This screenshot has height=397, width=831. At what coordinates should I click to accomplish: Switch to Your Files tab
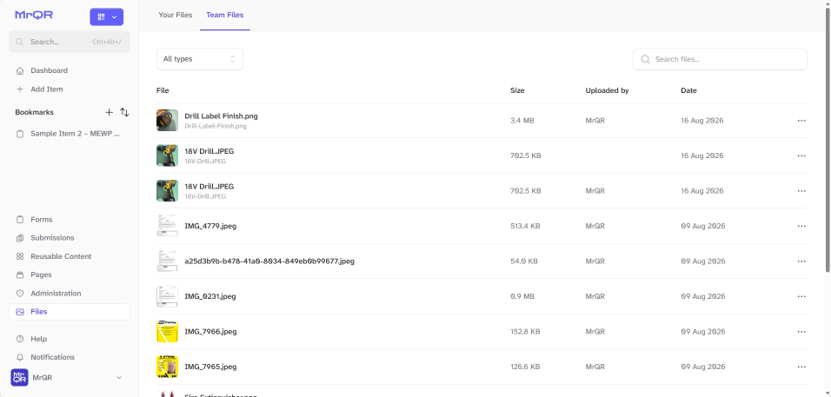click(175, 15)
